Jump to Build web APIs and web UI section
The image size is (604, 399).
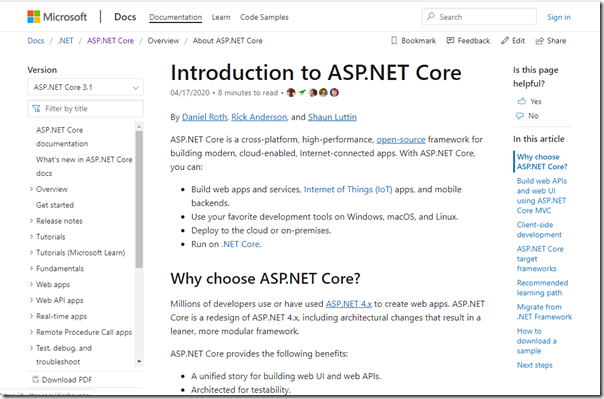pos(542,196)
